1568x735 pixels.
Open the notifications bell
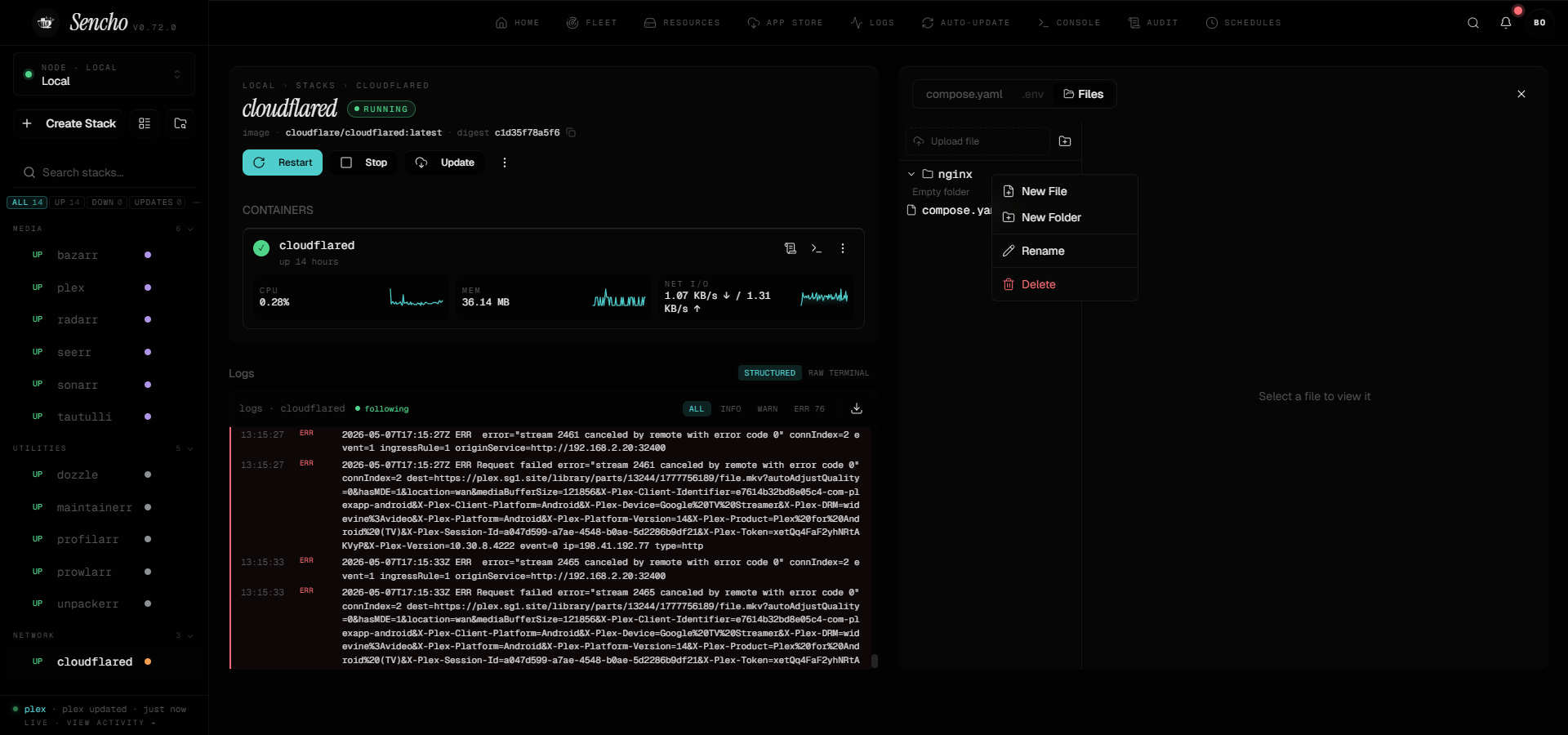tap(1506, 23)
